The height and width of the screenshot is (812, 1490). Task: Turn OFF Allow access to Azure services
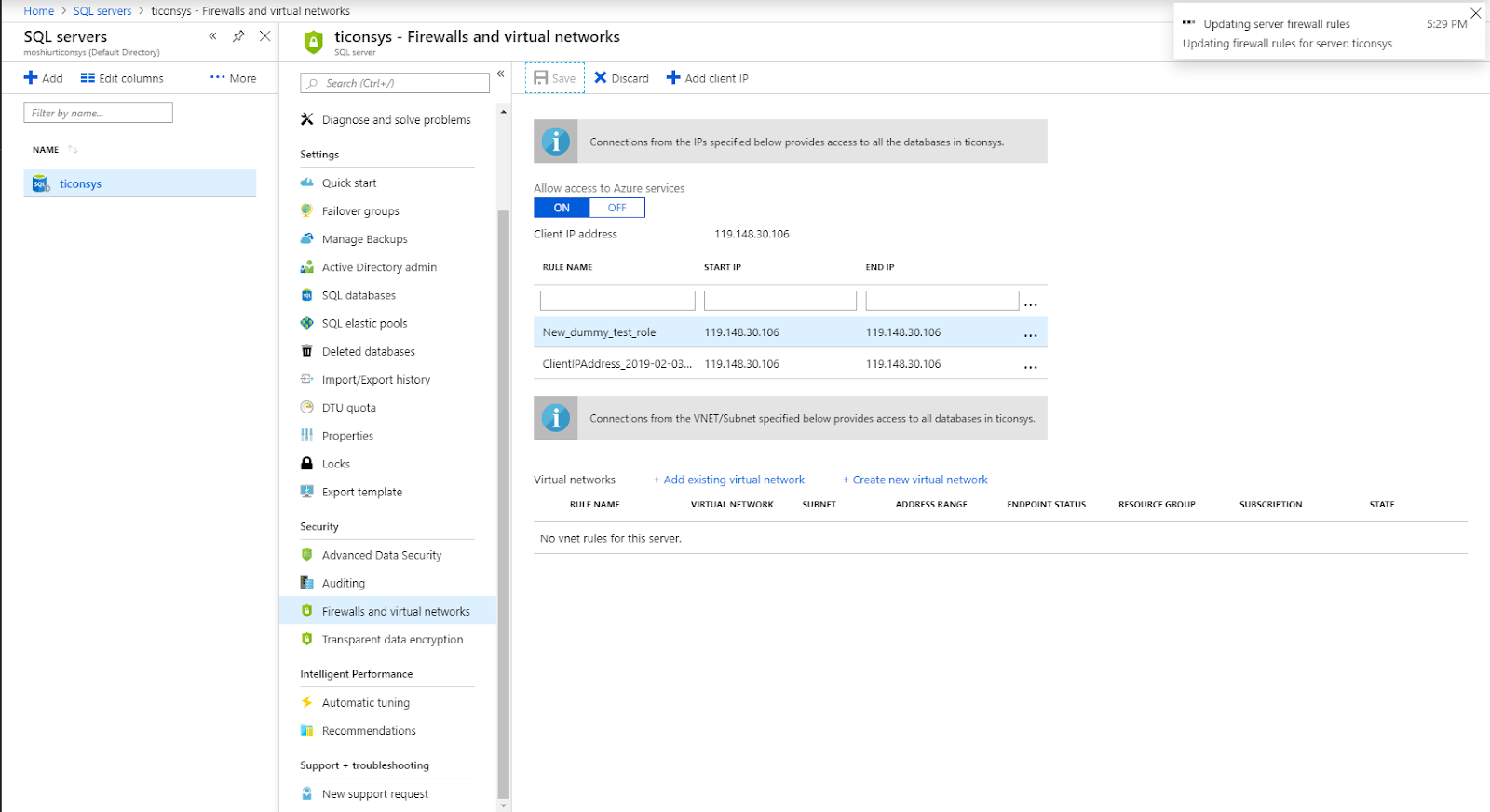point(616,208)
